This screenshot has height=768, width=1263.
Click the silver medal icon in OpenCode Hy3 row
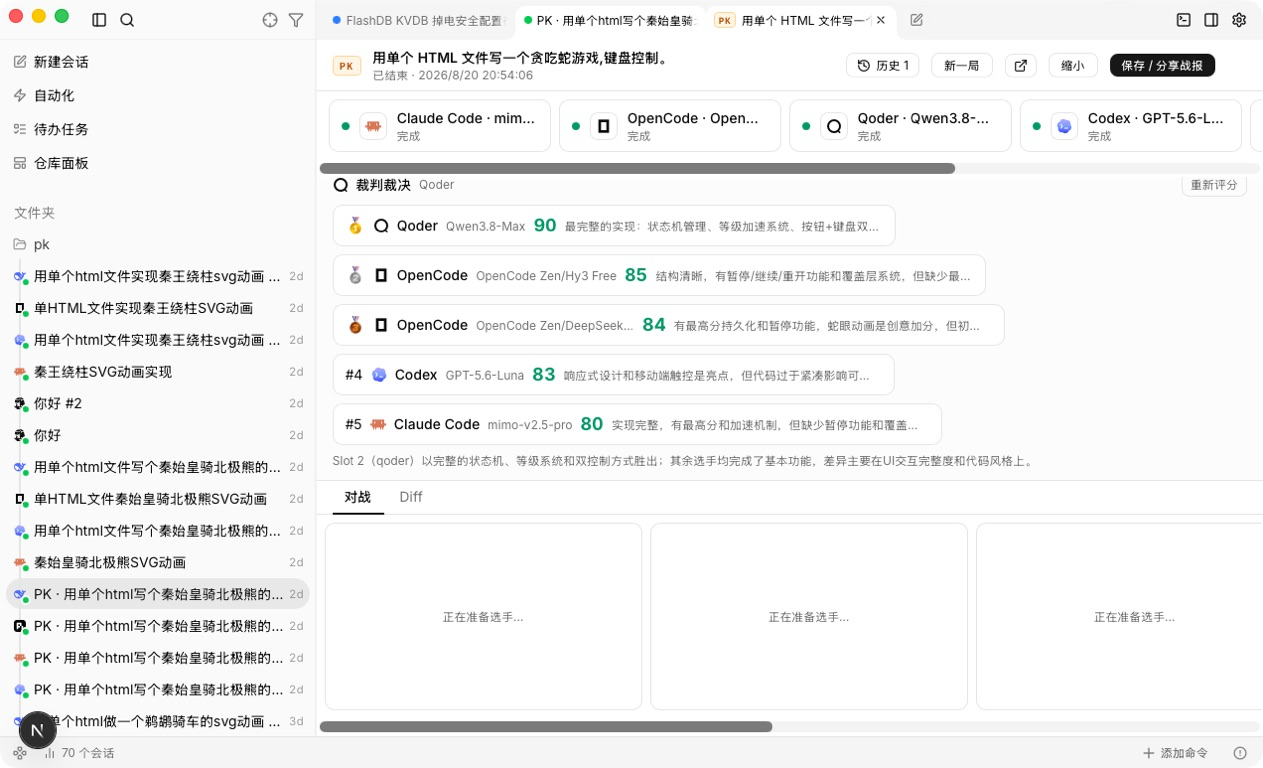tap(355, 275)
